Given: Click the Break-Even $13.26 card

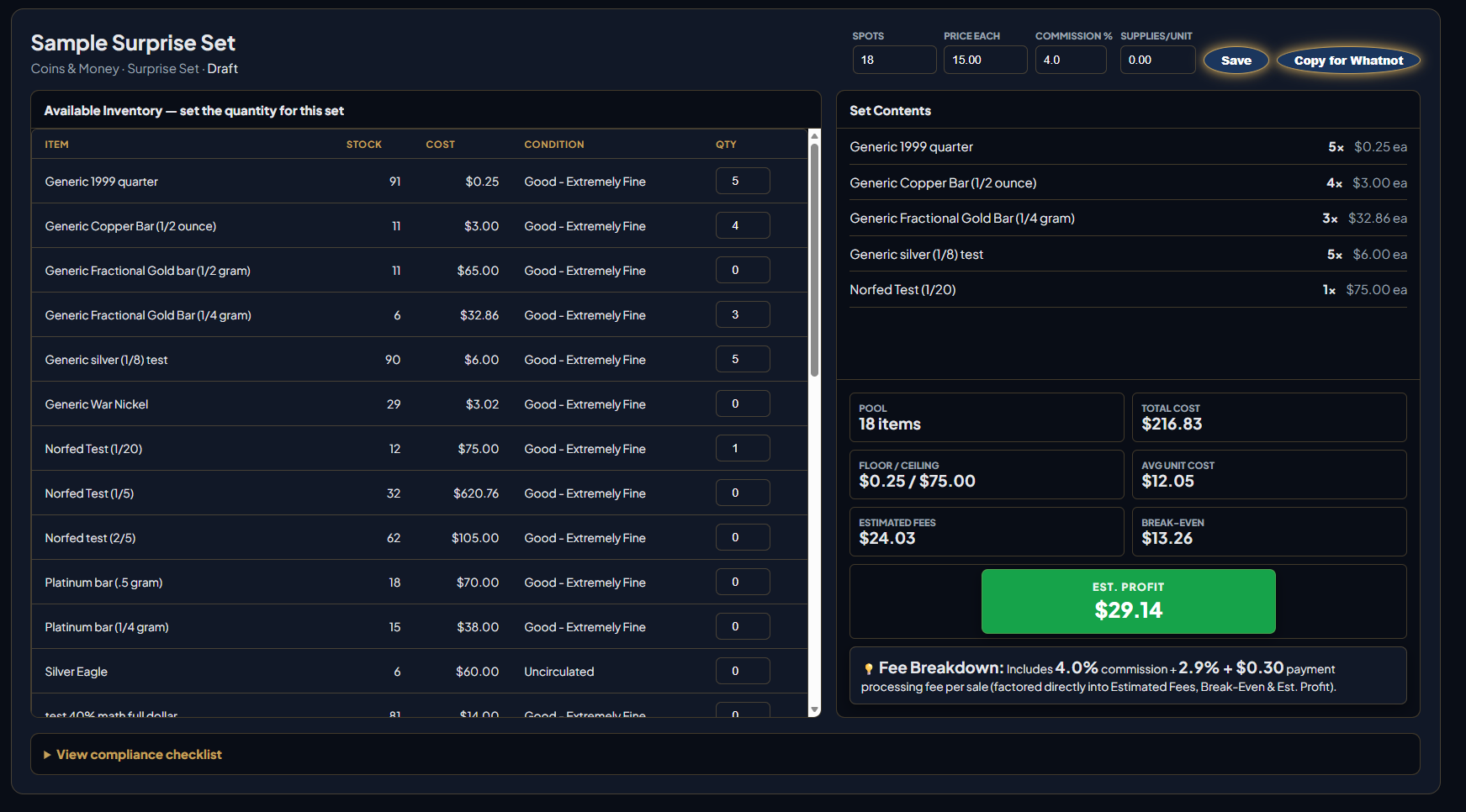Looking at the screenshot, I should (x=1269, y=531).
